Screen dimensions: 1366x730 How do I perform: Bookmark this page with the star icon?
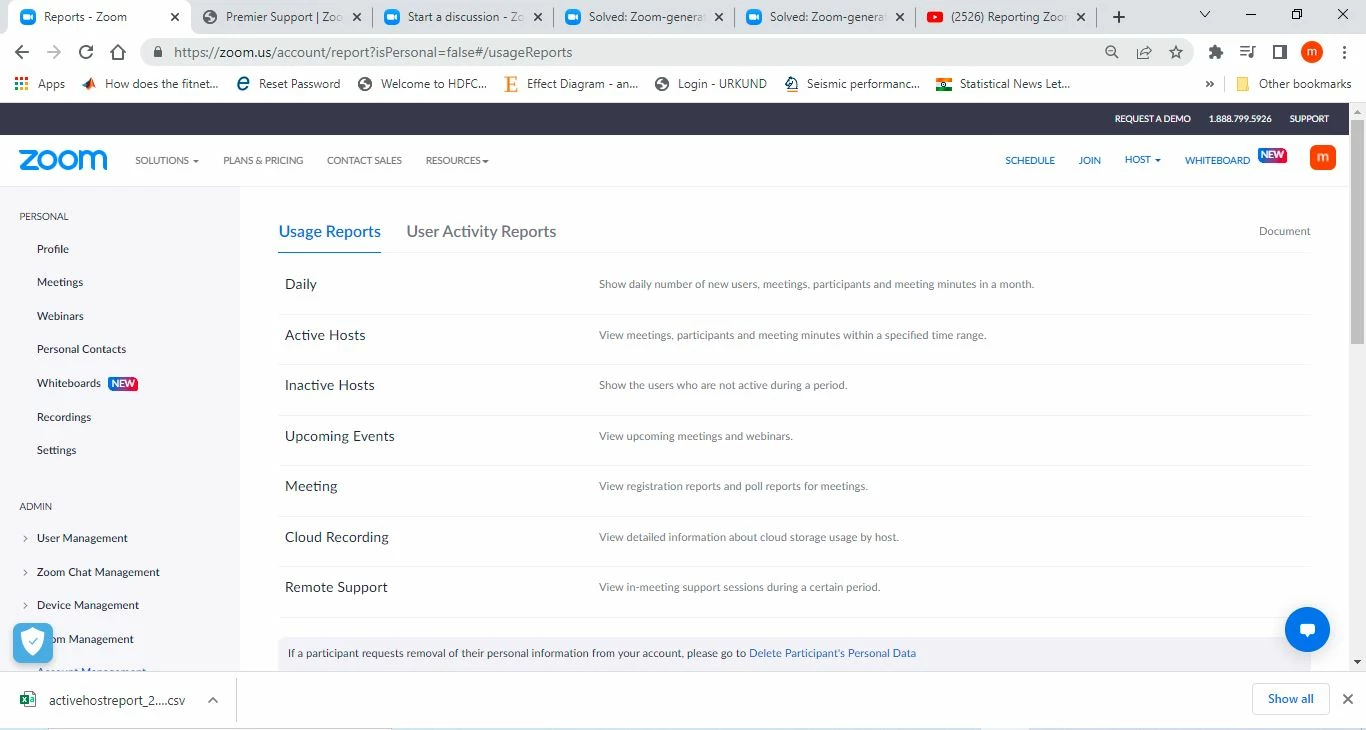pos(1176,52)
